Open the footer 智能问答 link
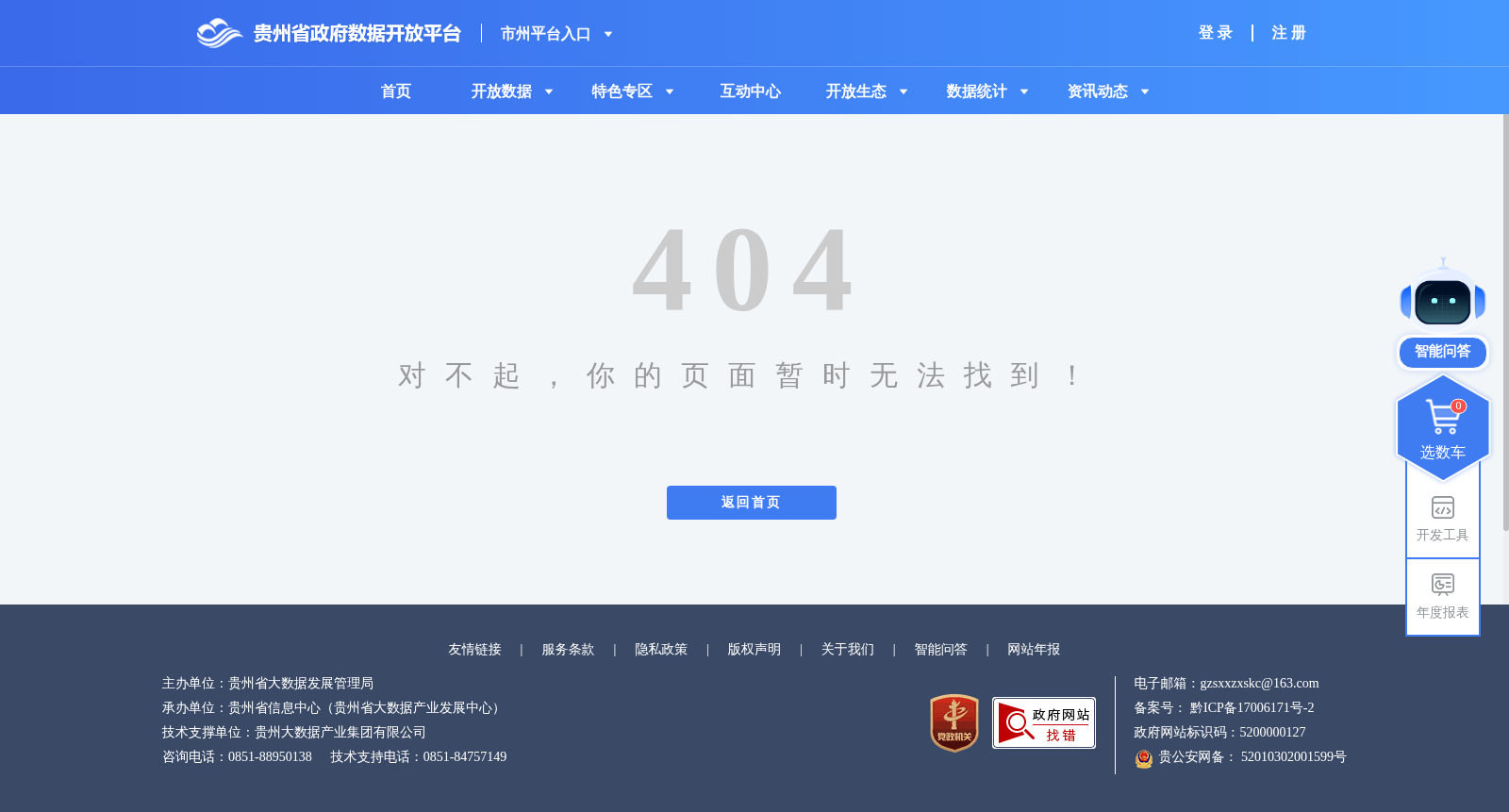Screen dimensions: 1509x812 941,650
